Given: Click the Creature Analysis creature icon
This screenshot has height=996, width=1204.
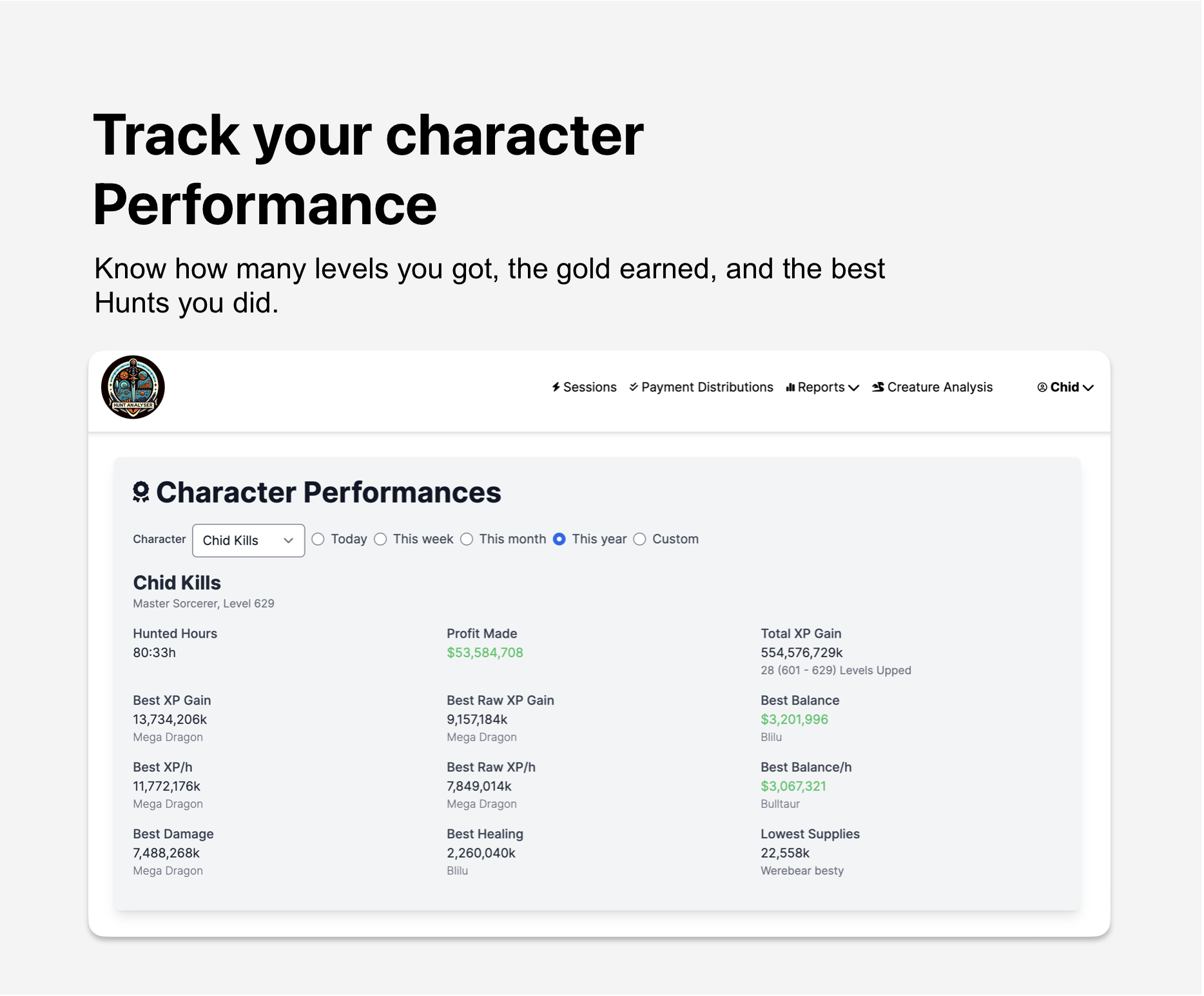Looking at the screenshot, I should click(x=879, y=388).
